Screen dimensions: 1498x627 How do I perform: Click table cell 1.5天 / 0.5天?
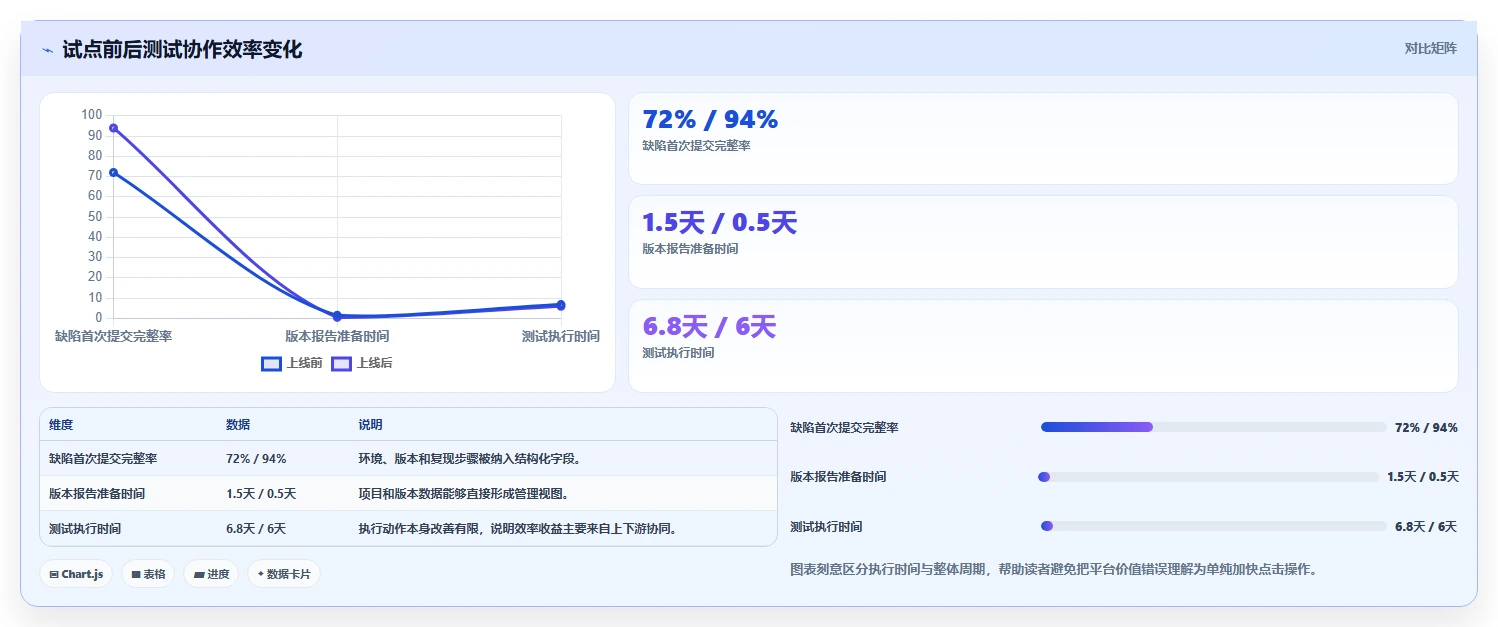click(x=261, y=494)
